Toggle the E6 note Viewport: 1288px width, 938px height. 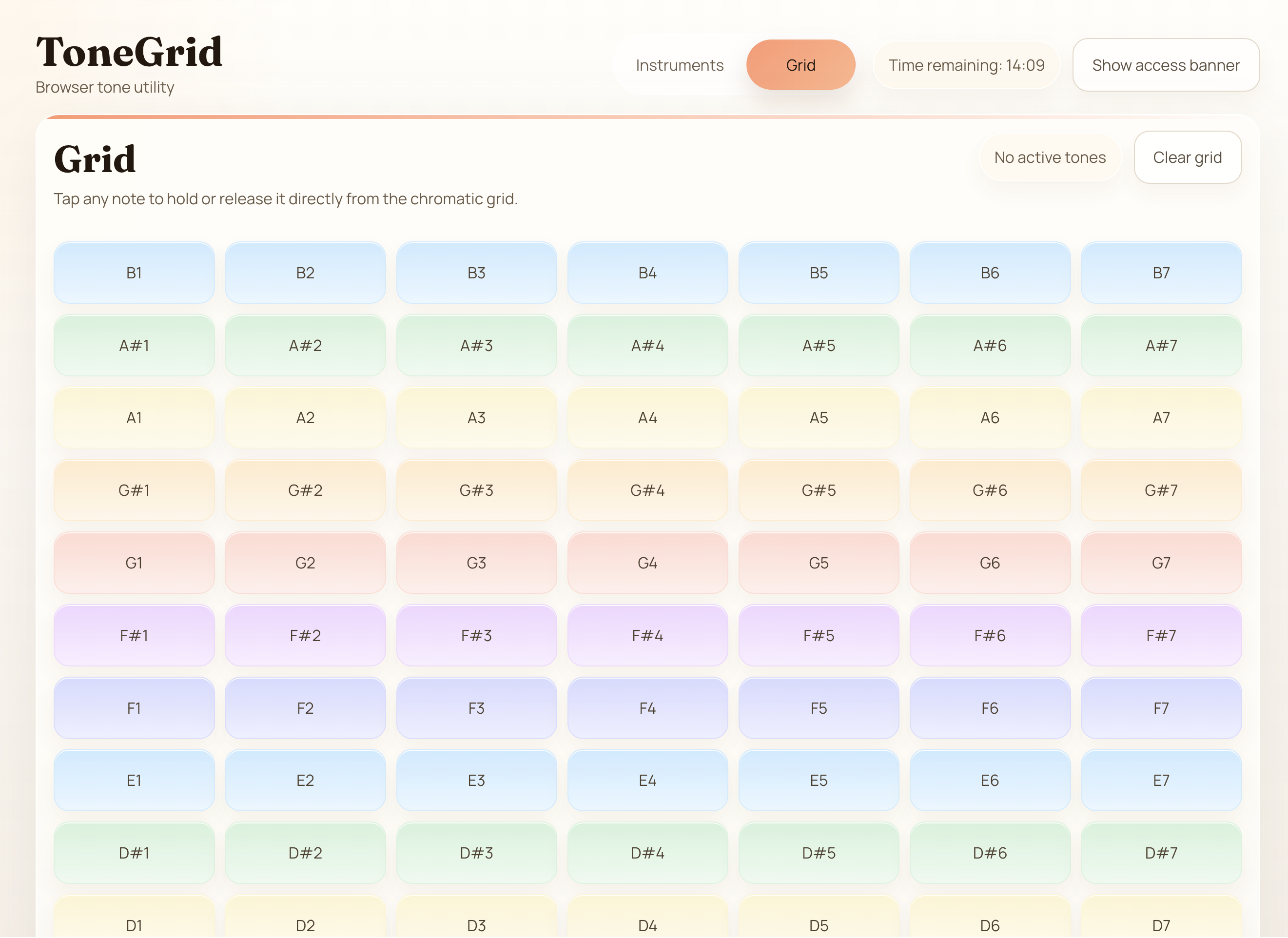coord(990,780)
